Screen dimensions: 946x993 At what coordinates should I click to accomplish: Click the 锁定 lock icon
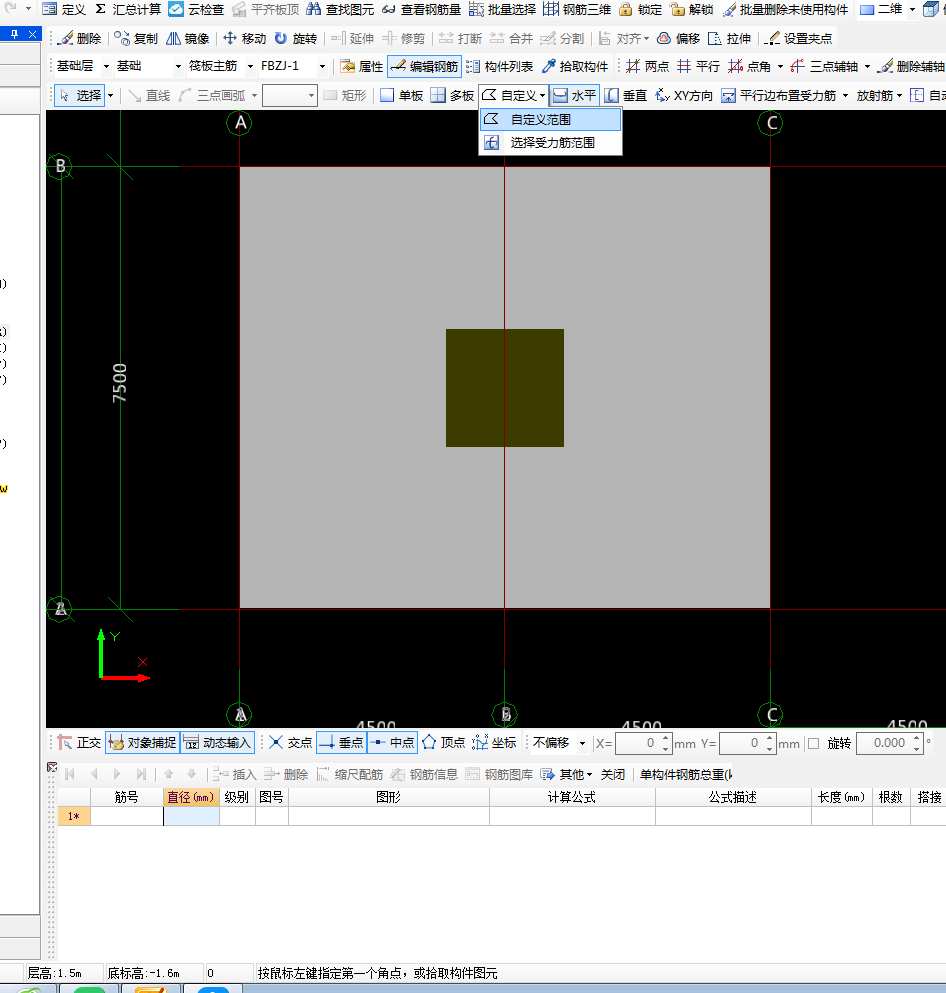640,9
